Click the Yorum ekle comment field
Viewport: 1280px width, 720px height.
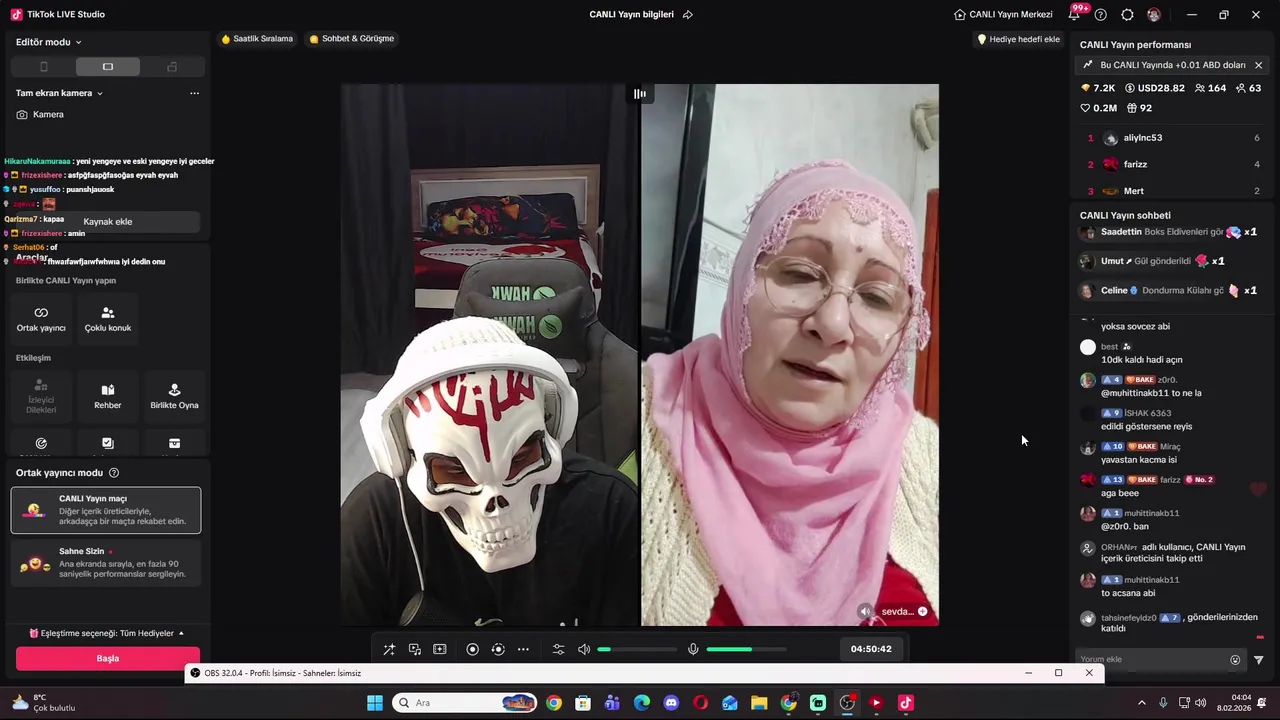(1150, 660)
